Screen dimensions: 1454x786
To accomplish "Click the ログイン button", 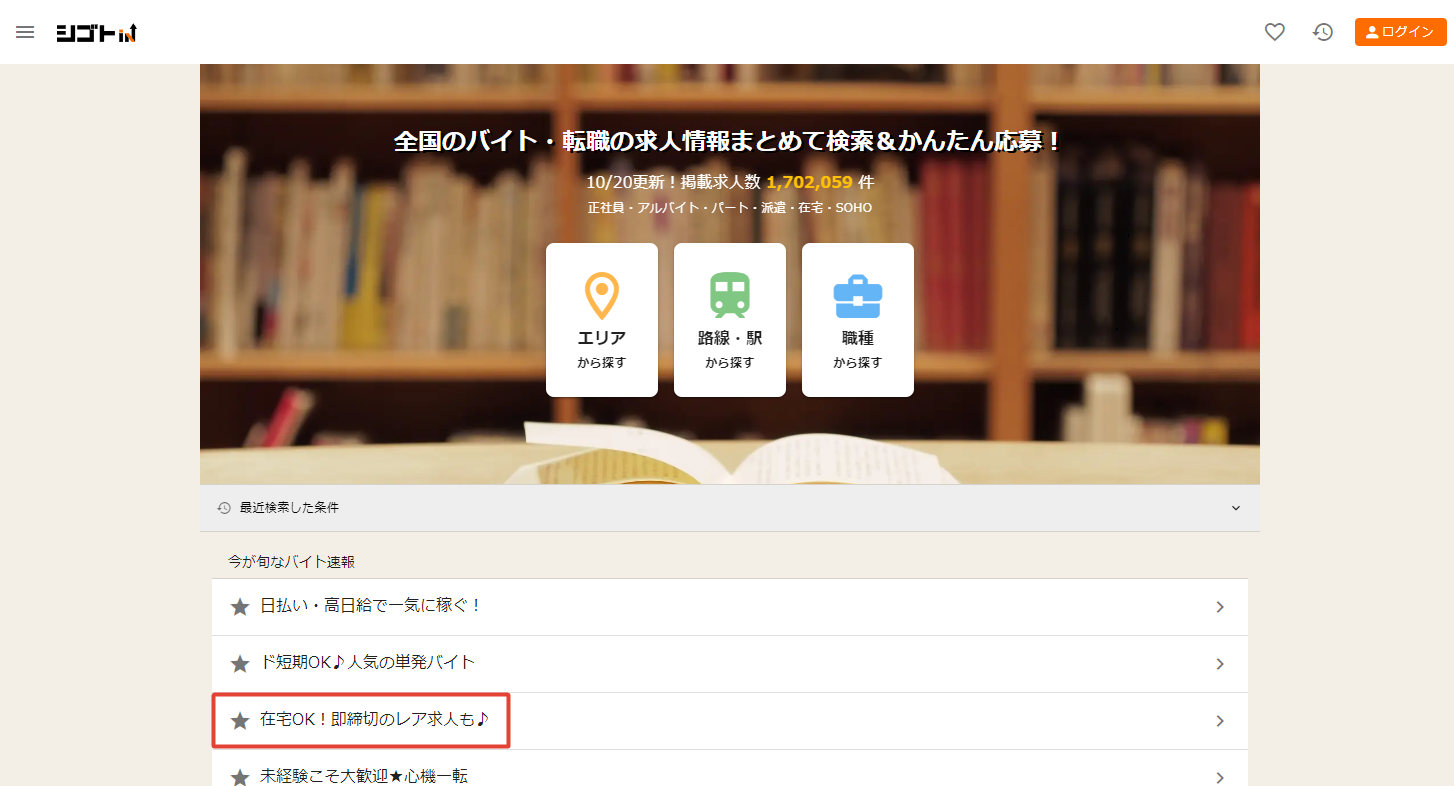I will [1400, 31].
